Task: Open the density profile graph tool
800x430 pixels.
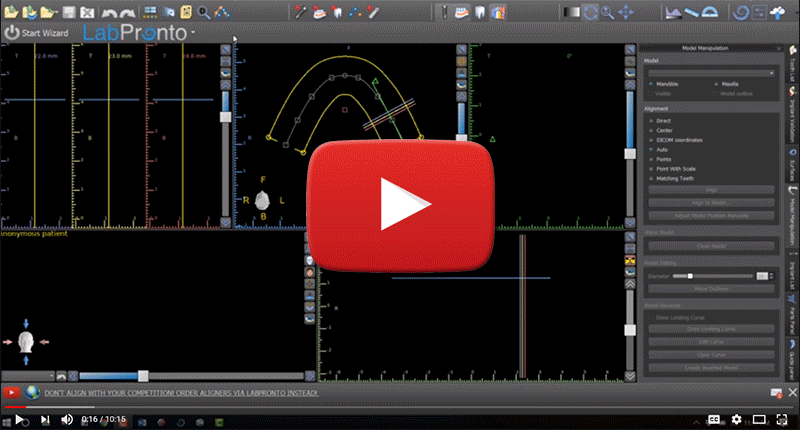Action: tap(673, 12)
